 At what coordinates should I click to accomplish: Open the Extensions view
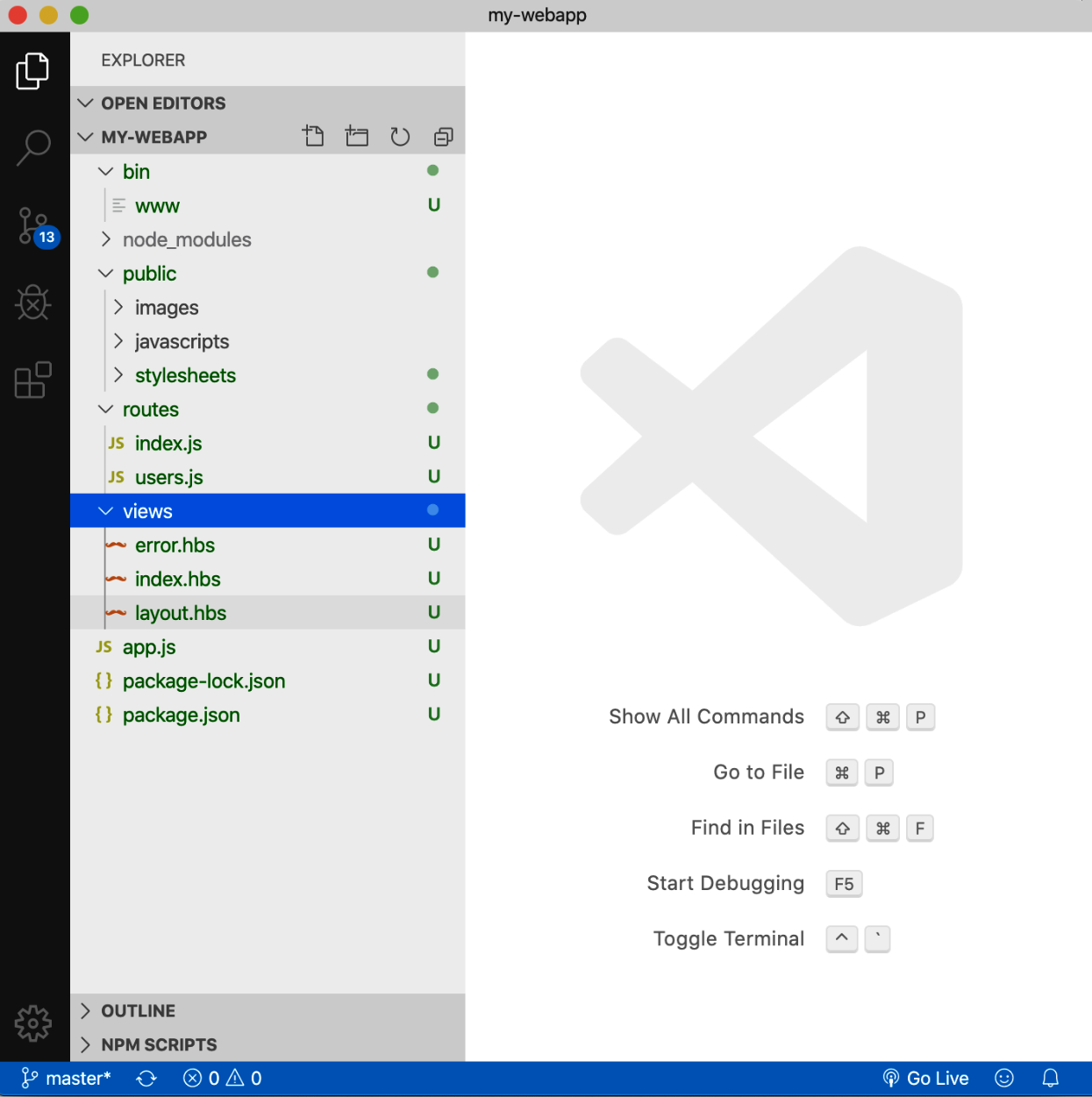[33, 380]
